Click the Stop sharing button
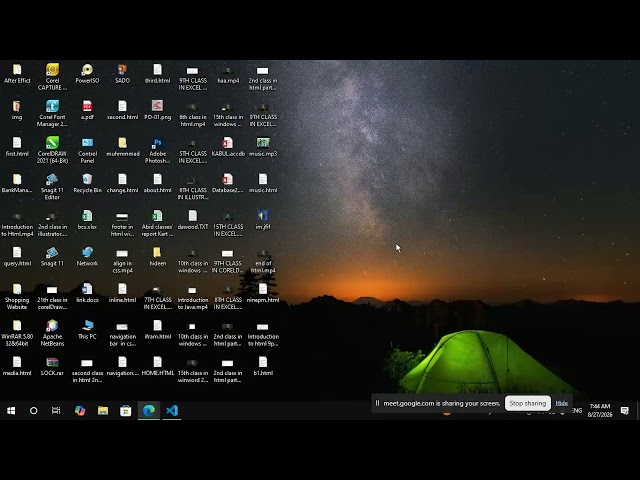The width and height of the screenshot is (640, 480). (528, 403)
